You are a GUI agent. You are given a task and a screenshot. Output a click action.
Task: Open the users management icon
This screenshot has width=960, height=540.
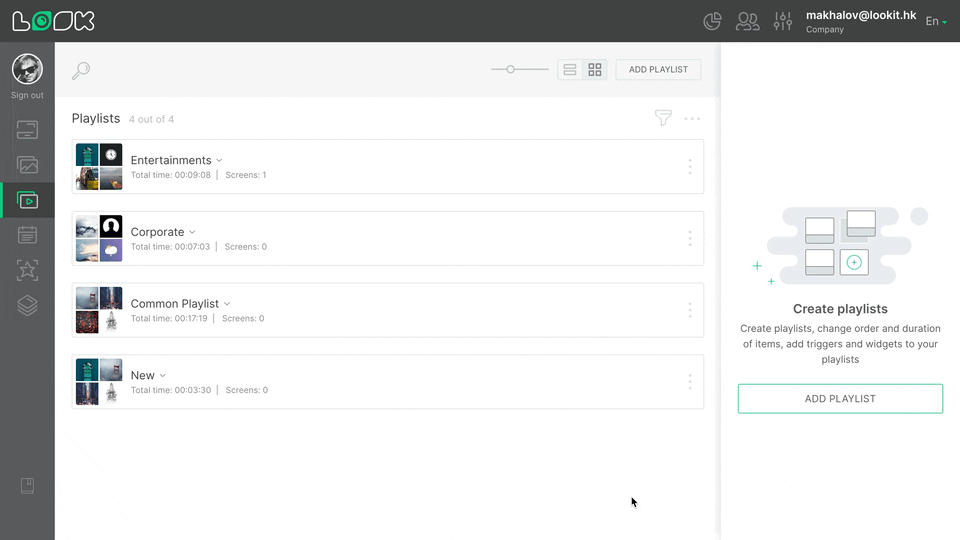pos(747,21)
